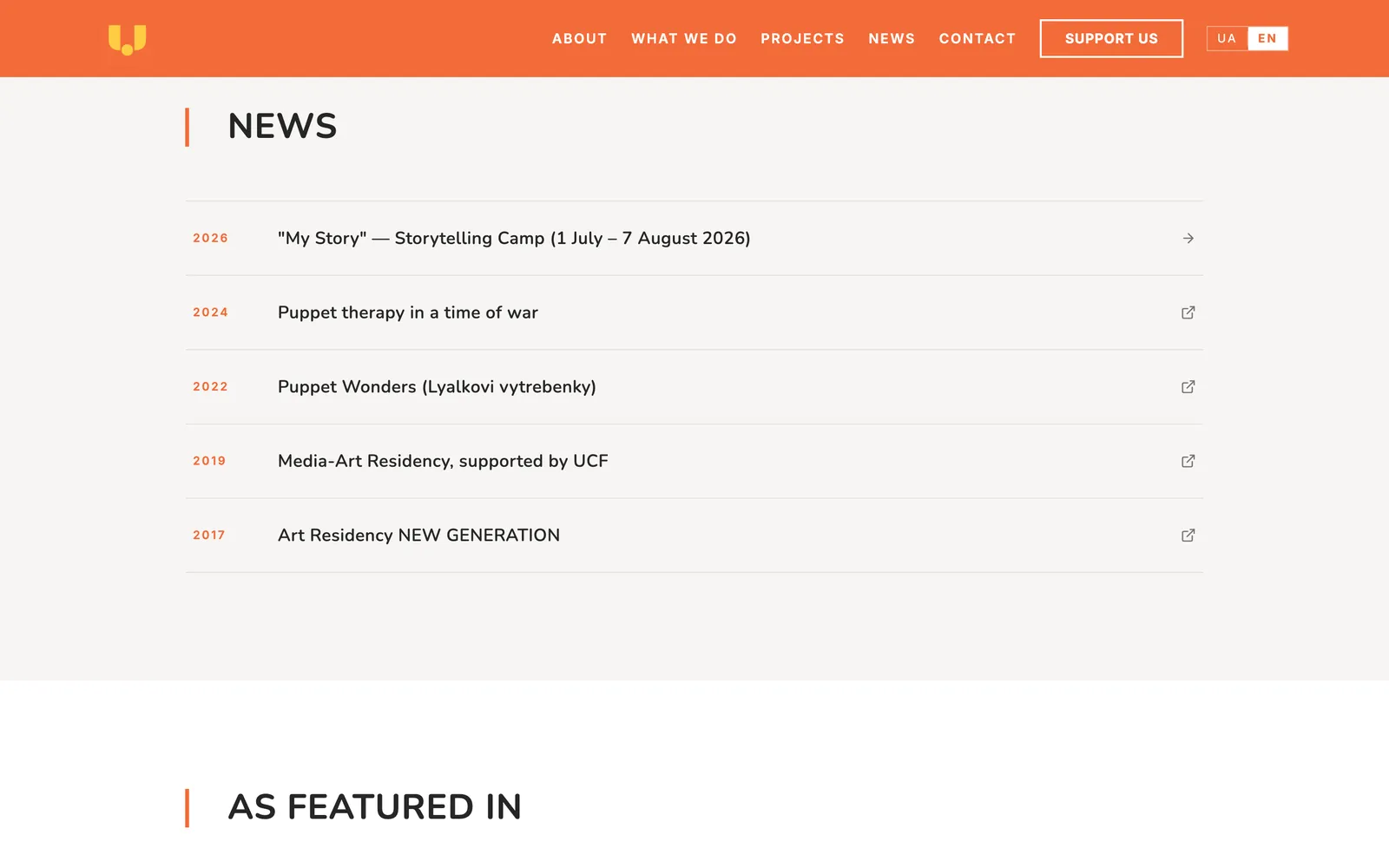This screenshot has height=868, width=1389.
Task: Go to What We Do section
Action: coord(683,38)
